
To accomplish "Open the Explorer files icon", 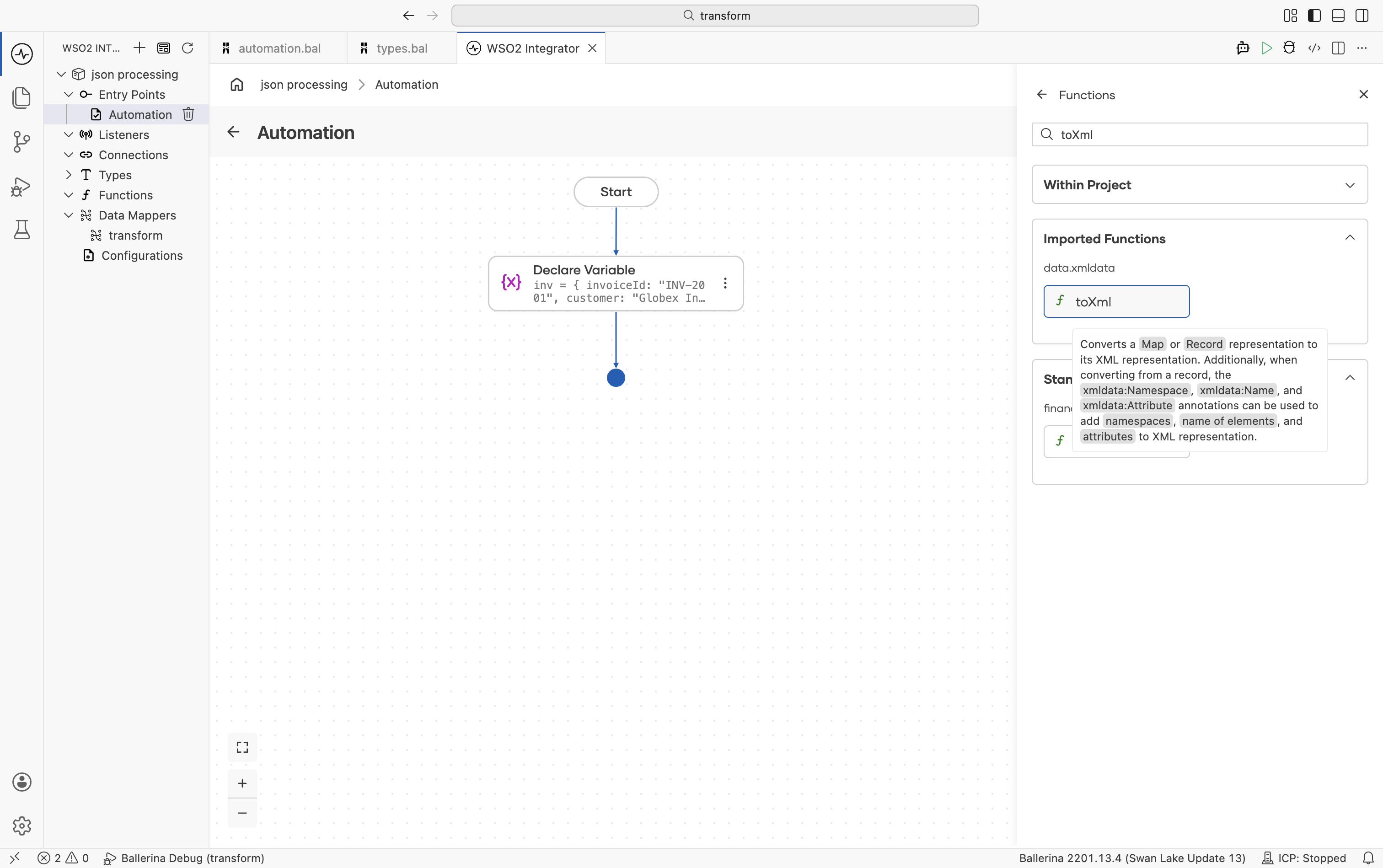I will point(22,97).
